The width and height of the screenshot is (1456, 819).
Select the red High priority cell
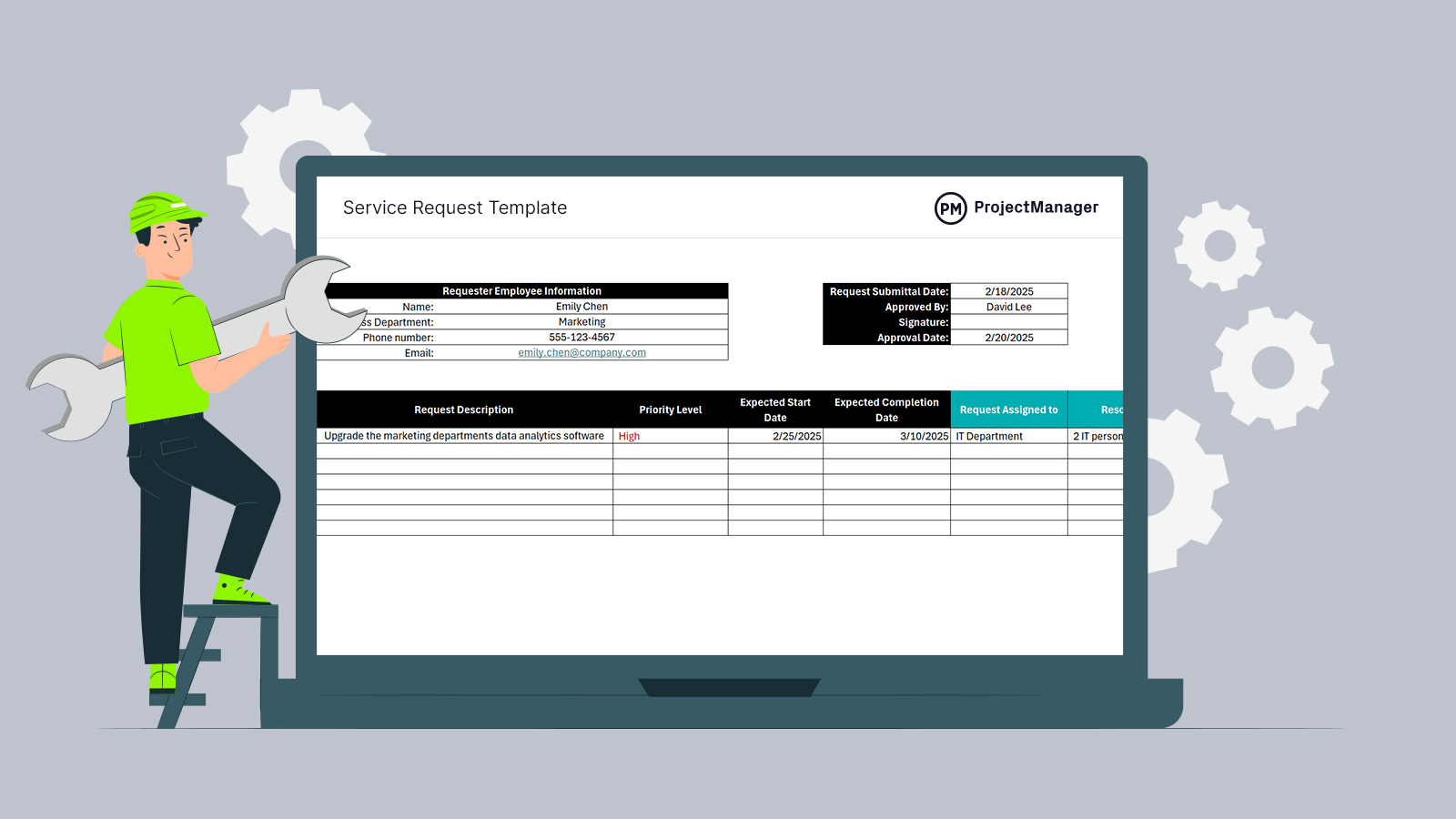670,437
